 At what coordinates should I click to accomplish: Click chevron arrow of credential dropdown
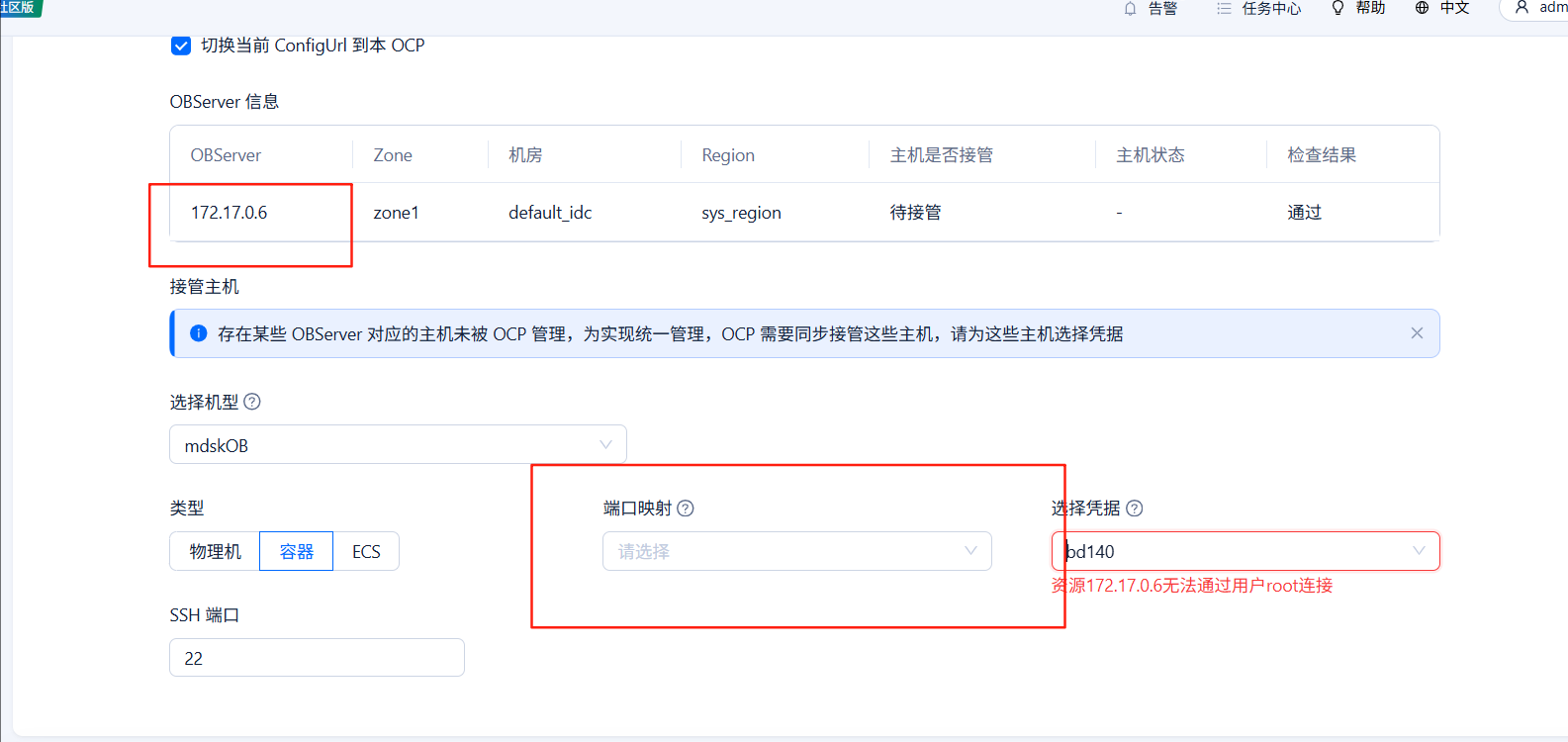(1419, 551)
